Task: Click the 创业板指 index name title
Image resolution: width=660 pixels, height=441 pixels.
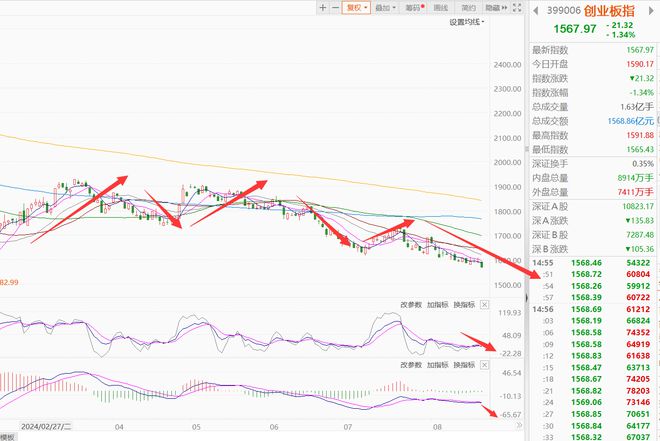Action: (607, 10)
